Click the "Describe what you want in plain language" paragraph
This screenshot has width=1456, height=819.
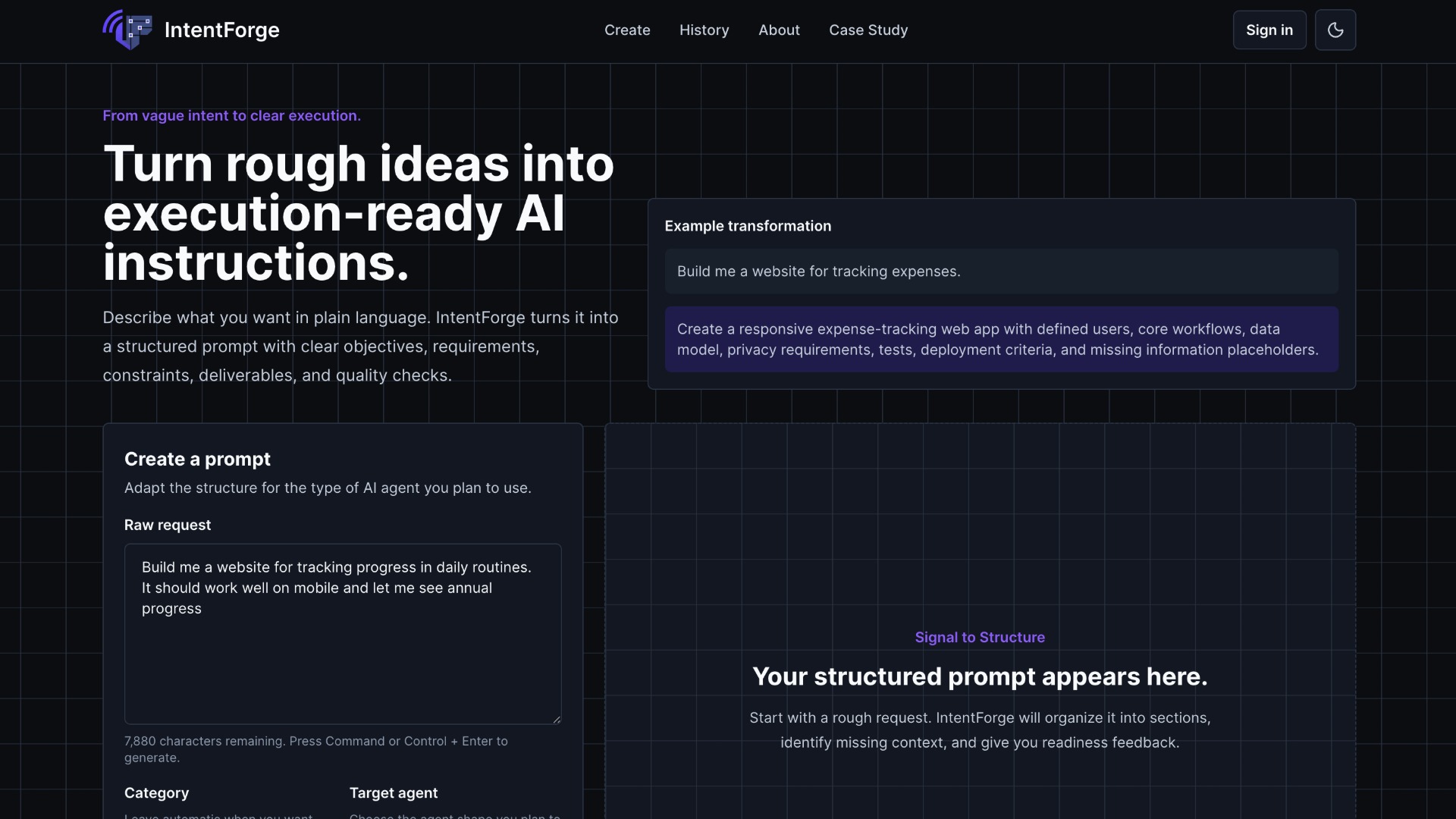(360, 346)
